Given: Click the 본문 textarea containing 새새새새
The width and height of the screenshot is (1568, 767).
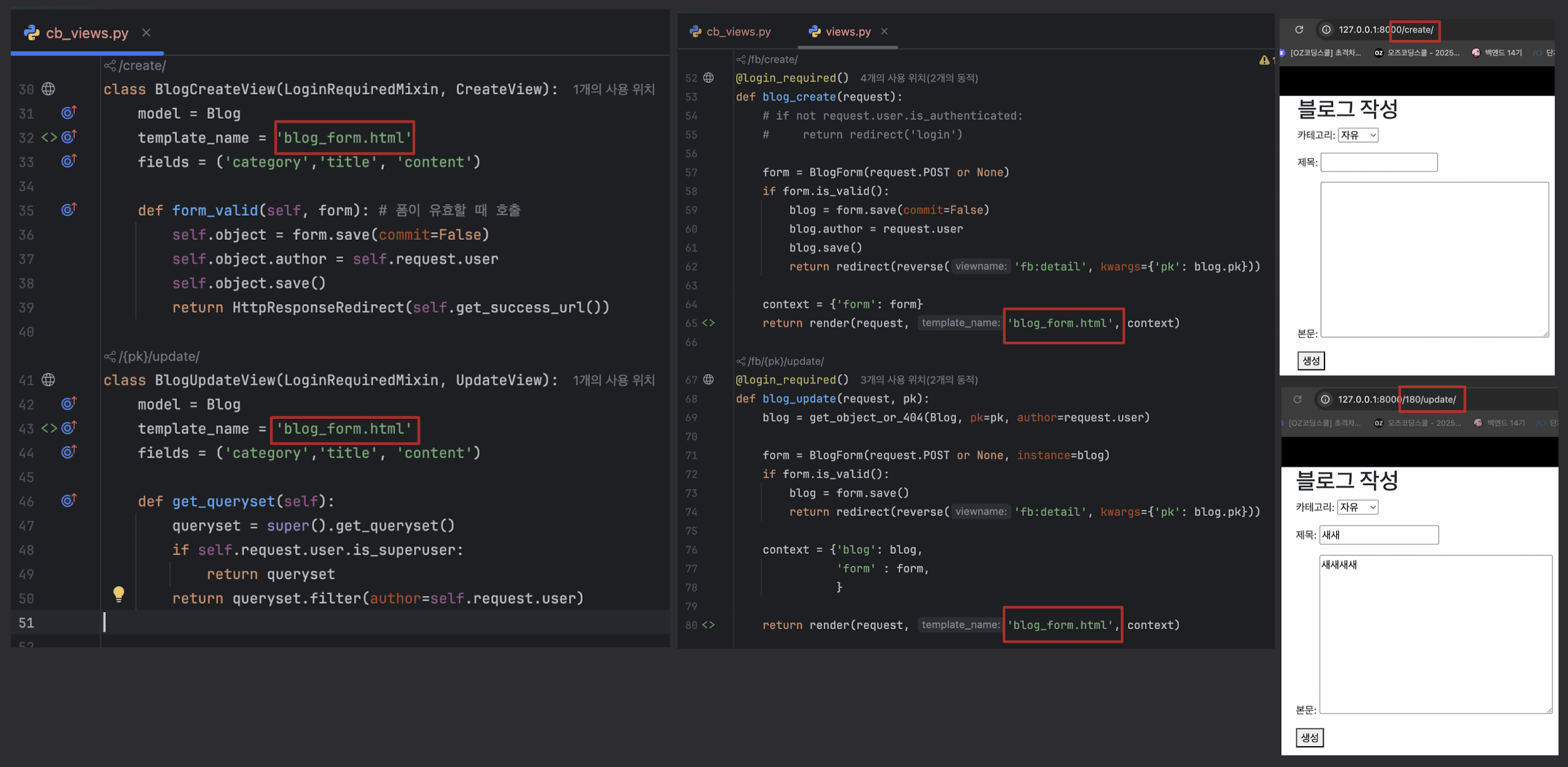Looking at the screenshot, I should pos(1435,634).
